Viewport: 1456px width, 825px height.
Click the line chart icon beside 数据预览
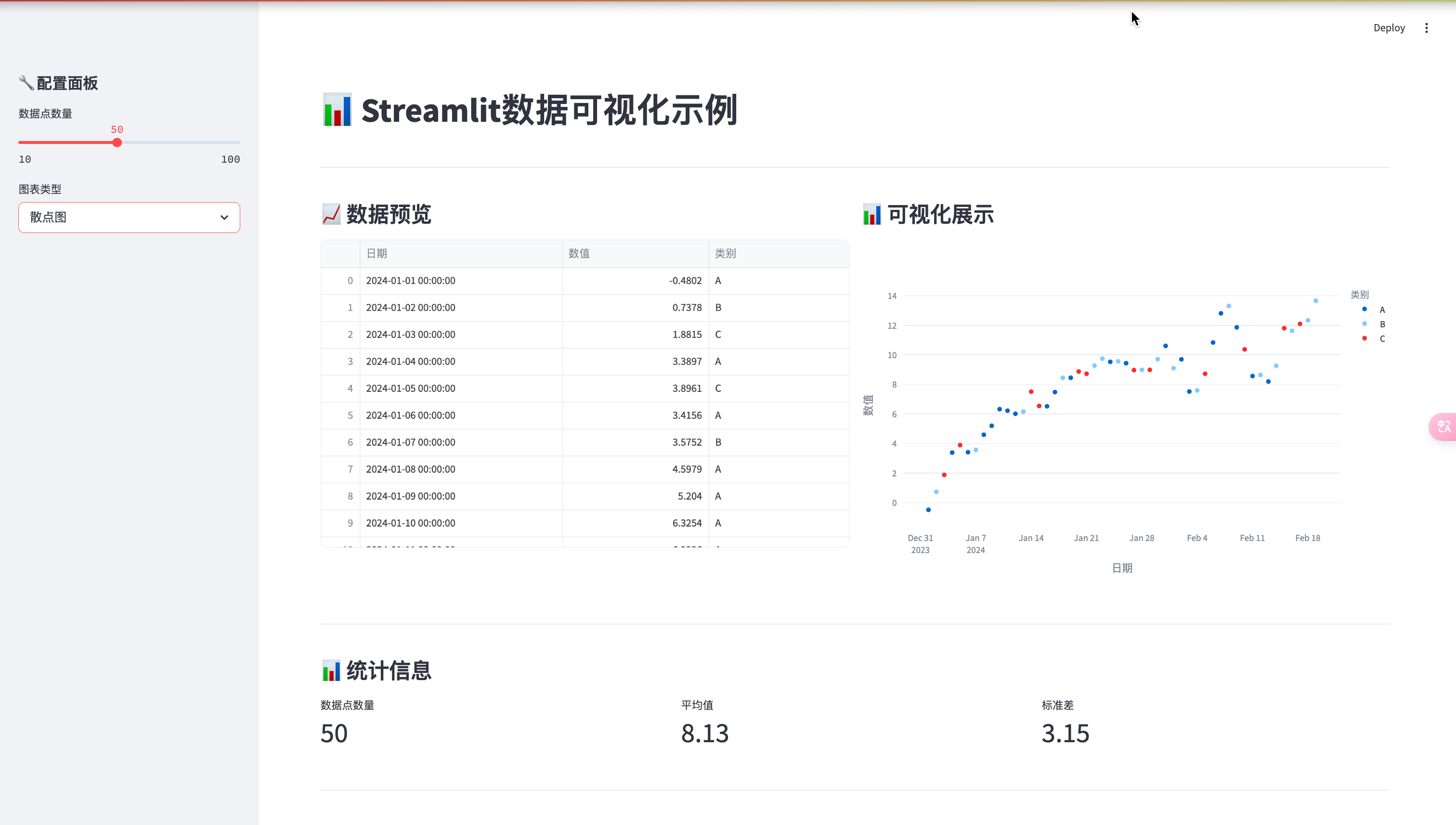pyautogui.click(x=331, y=214)
